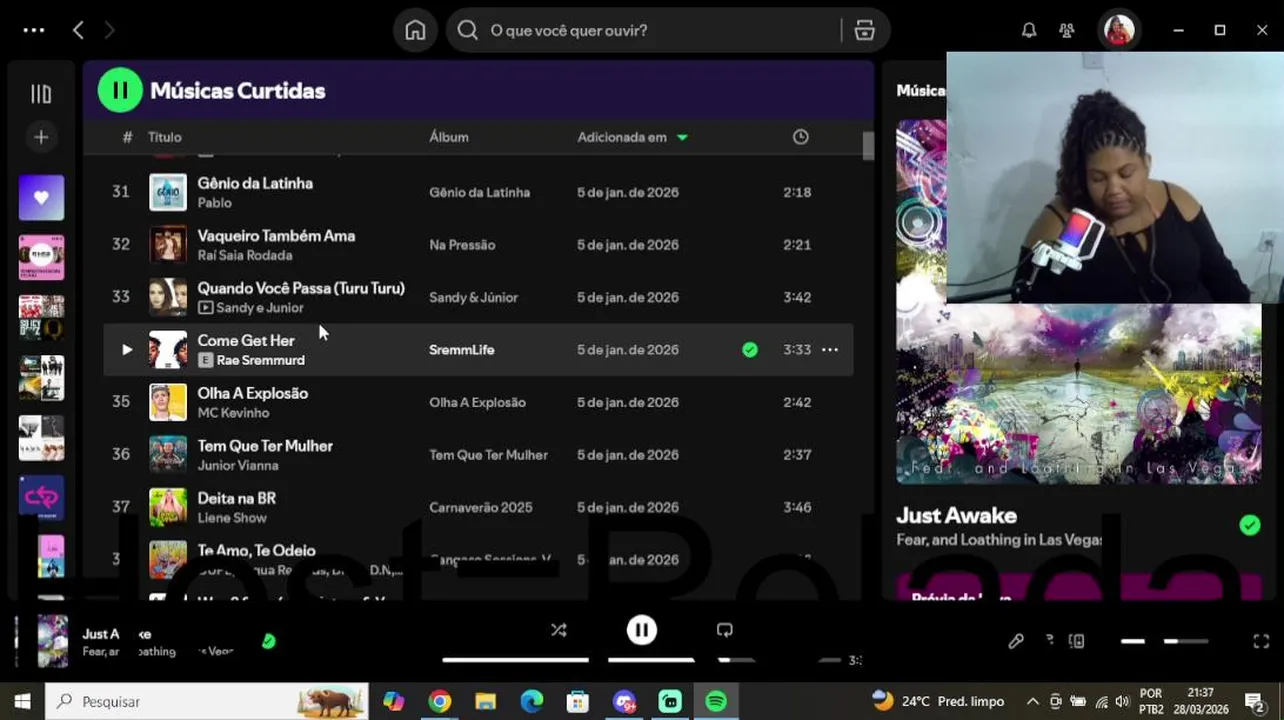The height and width of the screenshot is (720, 1284).
Task: Sort by the # column header
Action: pos(127,137)
